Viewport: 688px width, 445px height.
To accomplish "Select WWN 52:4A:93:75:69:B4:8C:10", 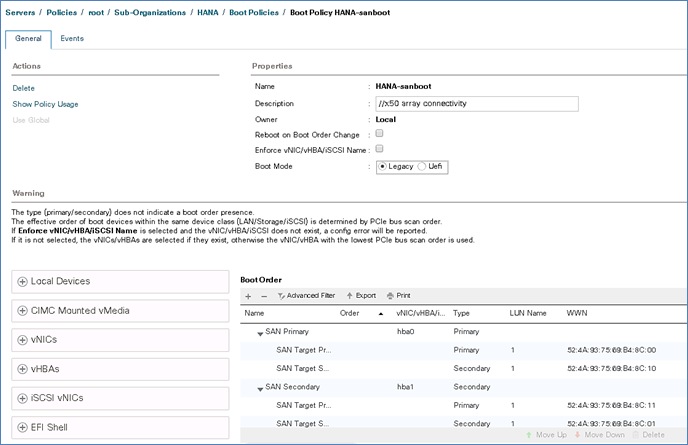I will click(x=612, y=369).
